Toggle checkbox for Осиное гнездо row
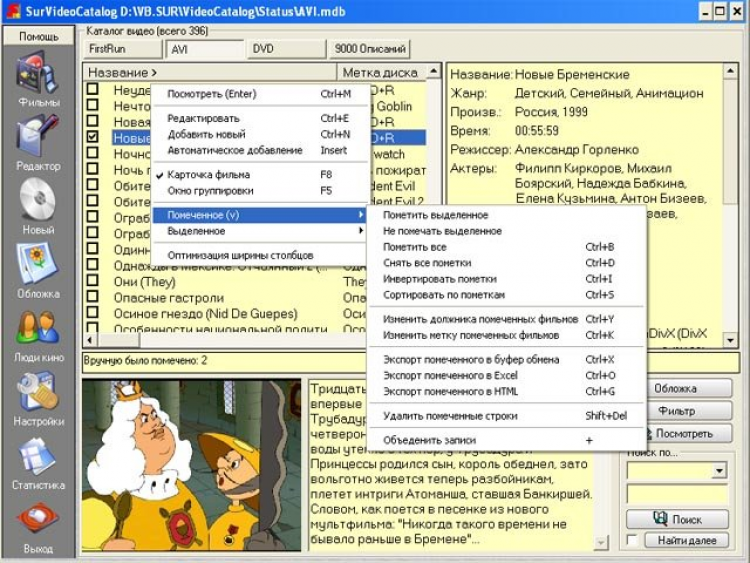This screenshot has width=750, height=563. [93, 312]
